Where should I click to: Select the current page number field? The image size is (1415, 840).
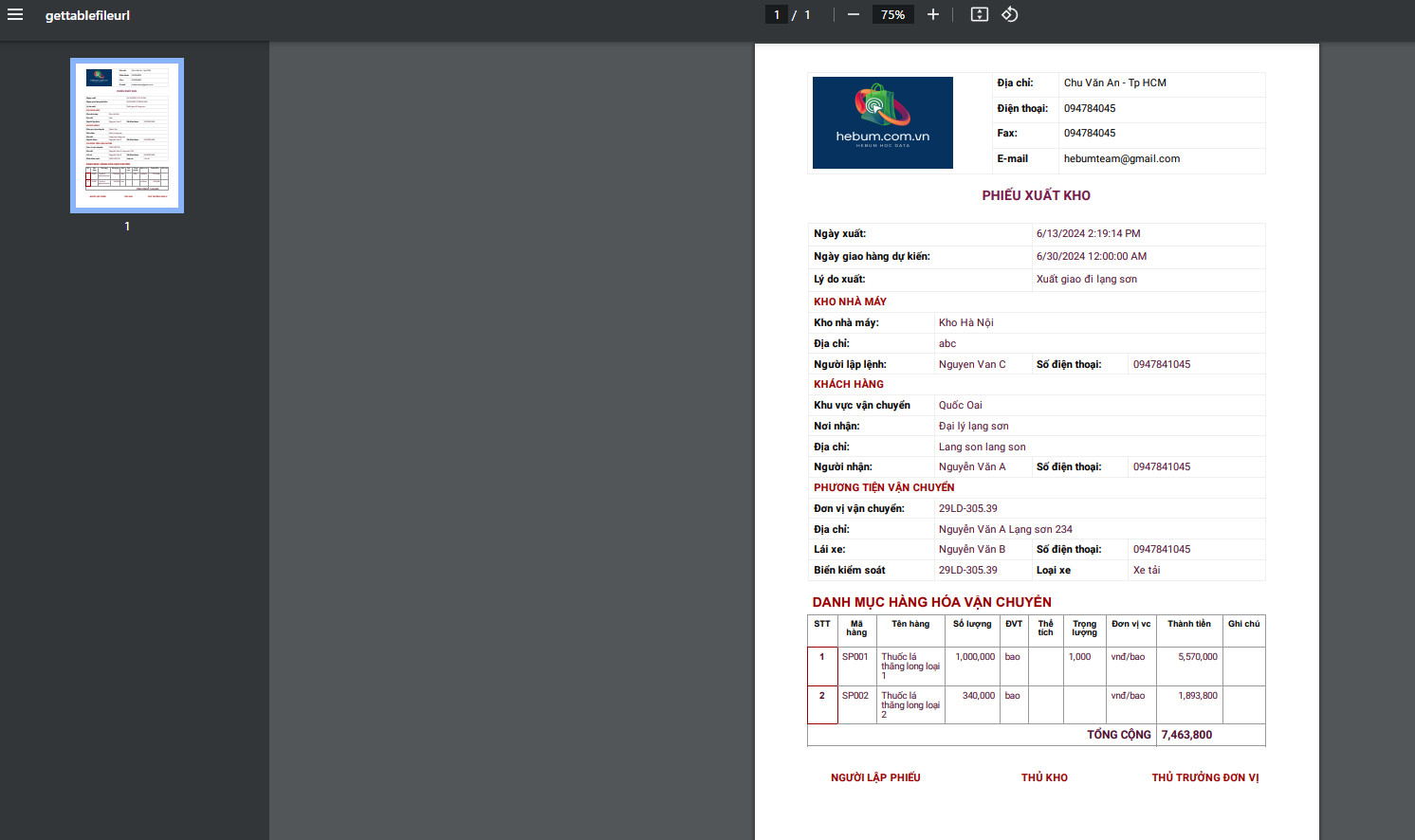click(777, 14)
